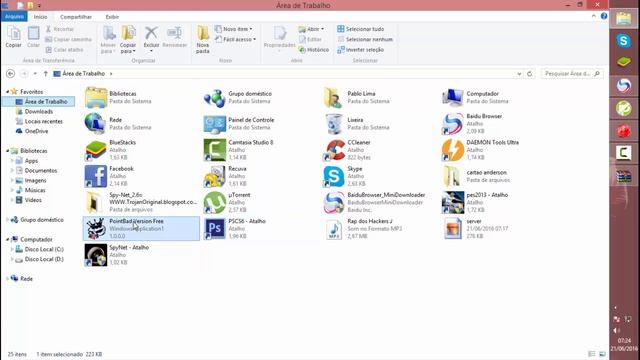This screenshot has height=360, width=640.
Task: Select the BaiduBrowser_MiniDownloader icon
Action: (334, 202)
